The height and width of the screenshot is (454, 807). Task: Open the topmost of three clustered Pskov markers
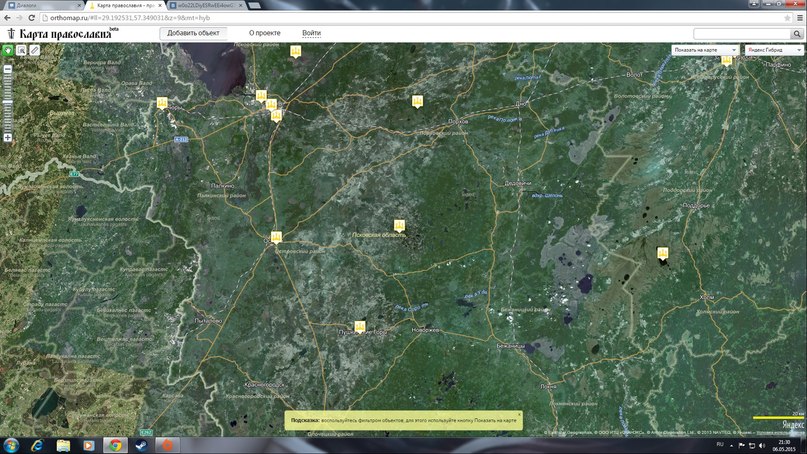261,96
